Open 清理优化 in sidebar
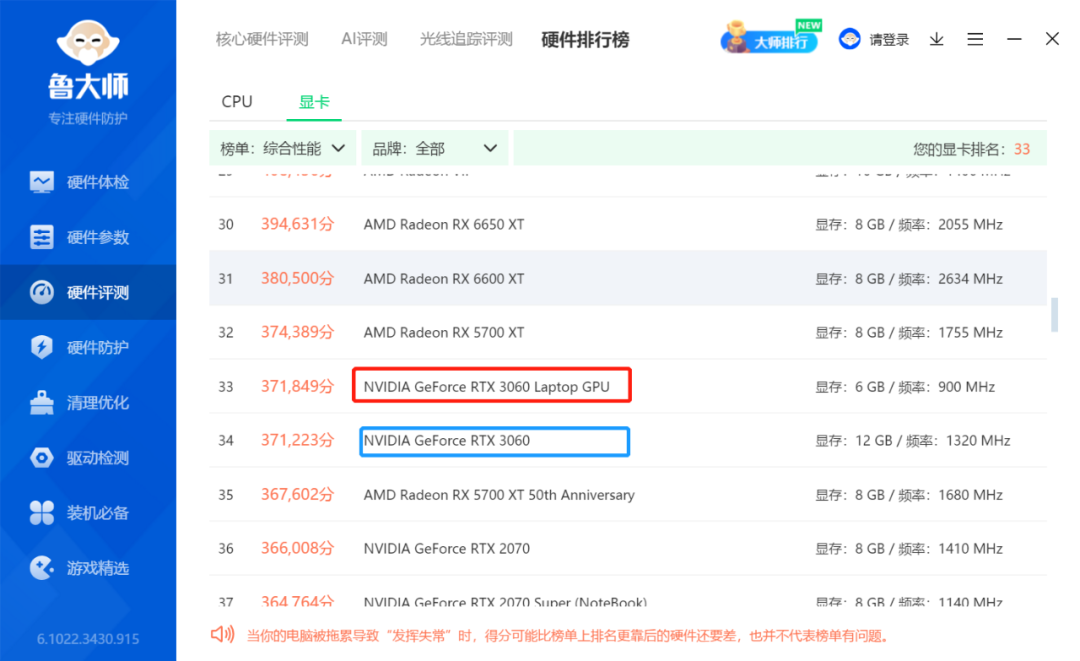 coord(88,402)
